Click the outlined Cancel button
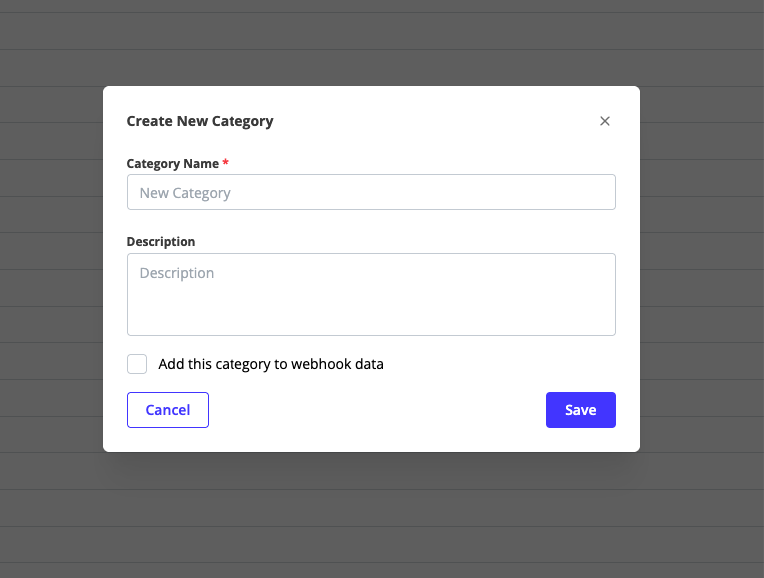The image size is (764, 578). coord(168,410)
